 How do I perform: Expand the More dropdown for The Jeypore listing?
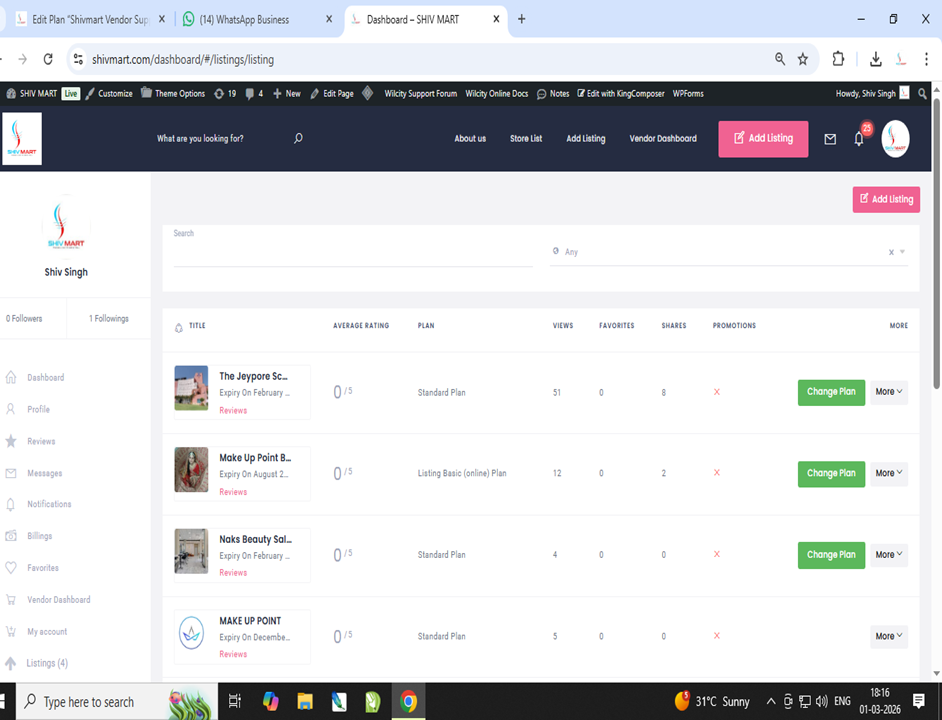pyautogui.click(x=888, y=392)
